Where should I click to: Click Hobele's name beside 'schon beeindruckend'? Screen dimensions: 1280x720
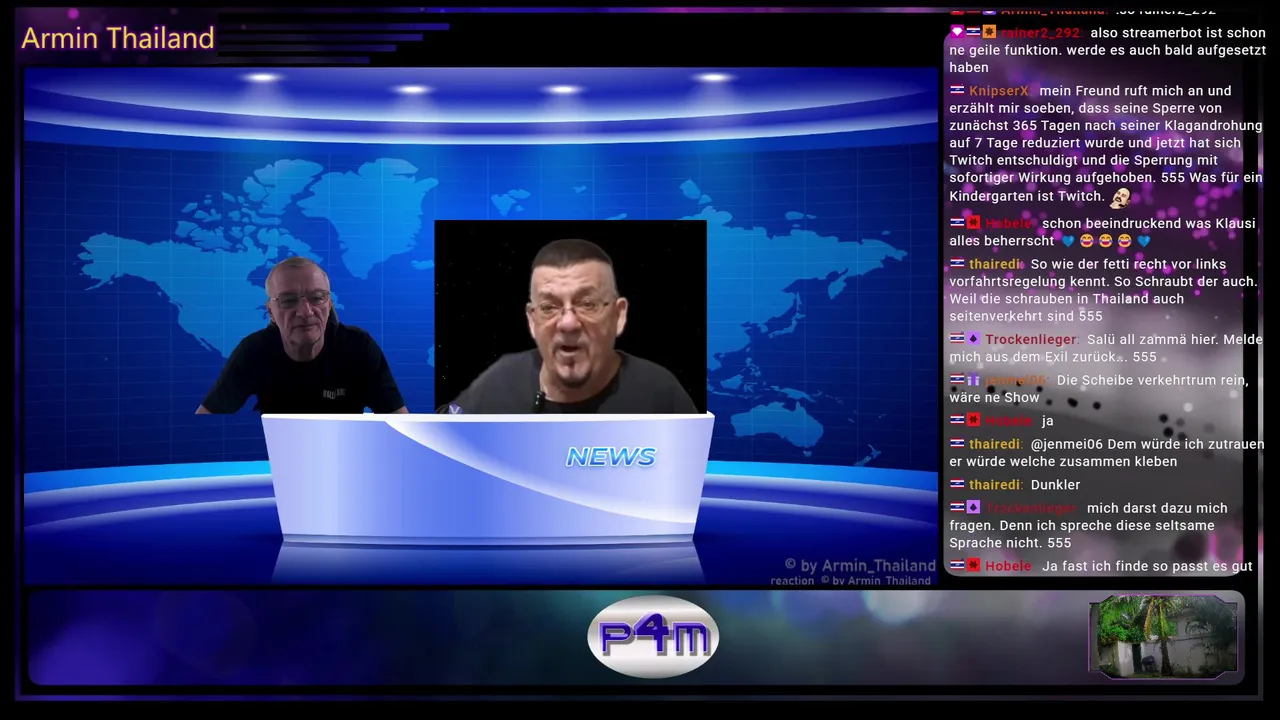click(x=1008, y=224)
